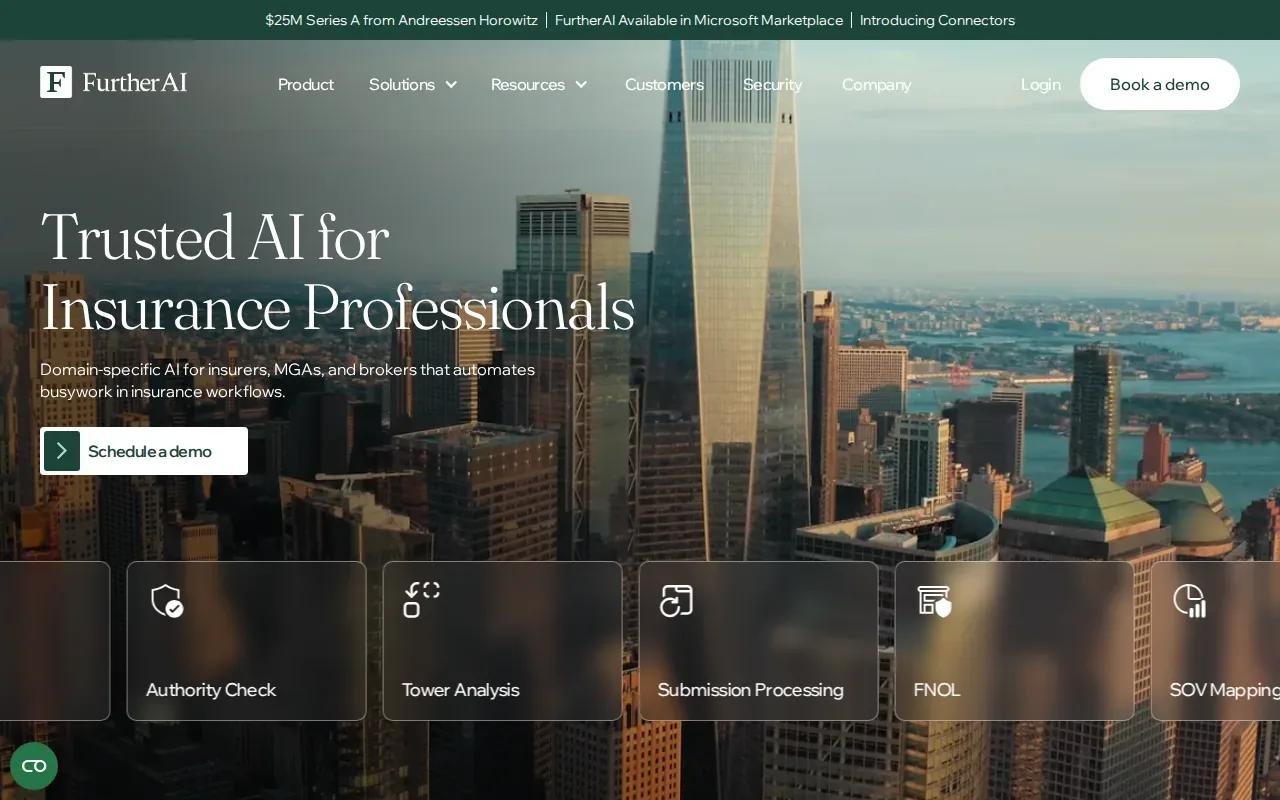Click the FurtherAI wordmark text
The image size is (1280, 800).
point(135,82)
